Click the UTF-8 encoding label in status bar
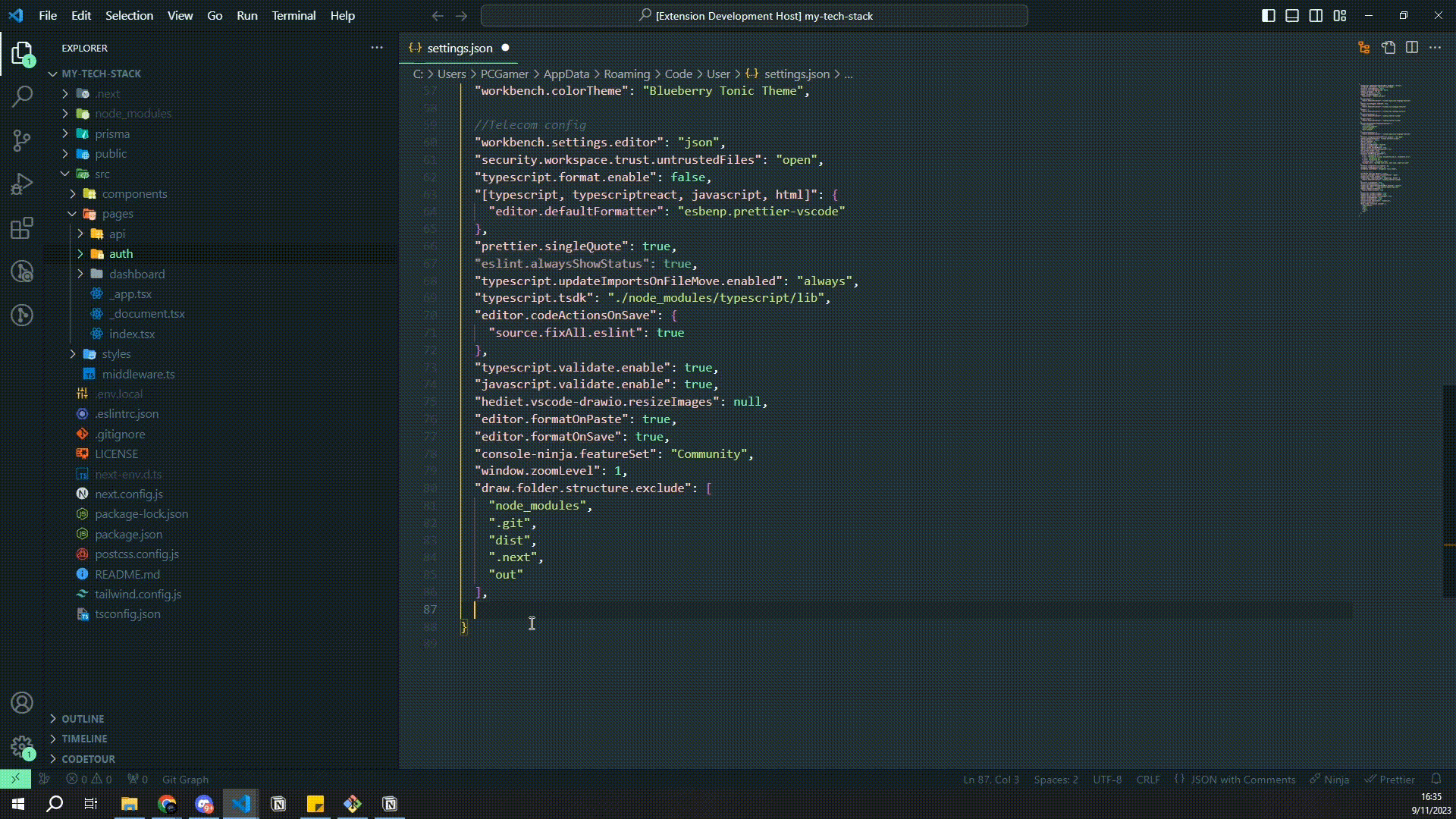The width and height of the screenshot is (1456, 819). [x=1108, y=779]
